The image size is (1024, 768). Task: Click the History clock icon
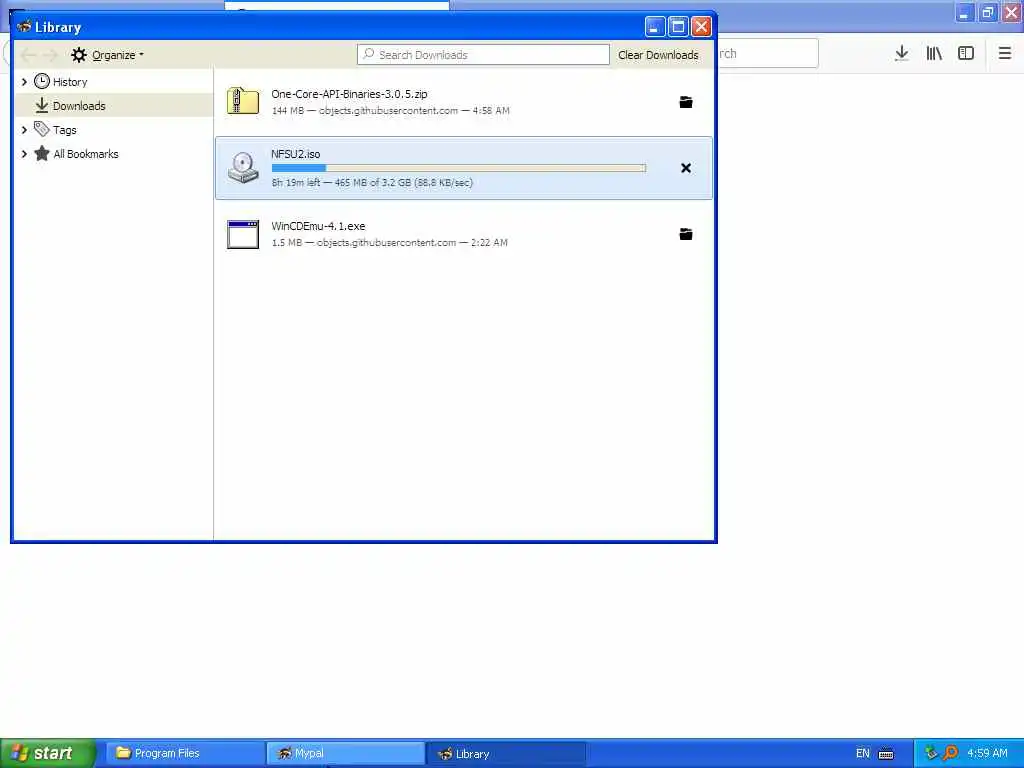(x=42, y=81)
